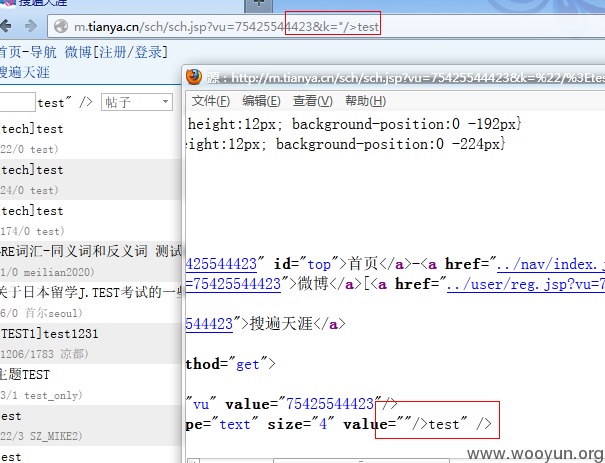
Task: Click the address bar URL field
Action: click(x=326, y=27)
